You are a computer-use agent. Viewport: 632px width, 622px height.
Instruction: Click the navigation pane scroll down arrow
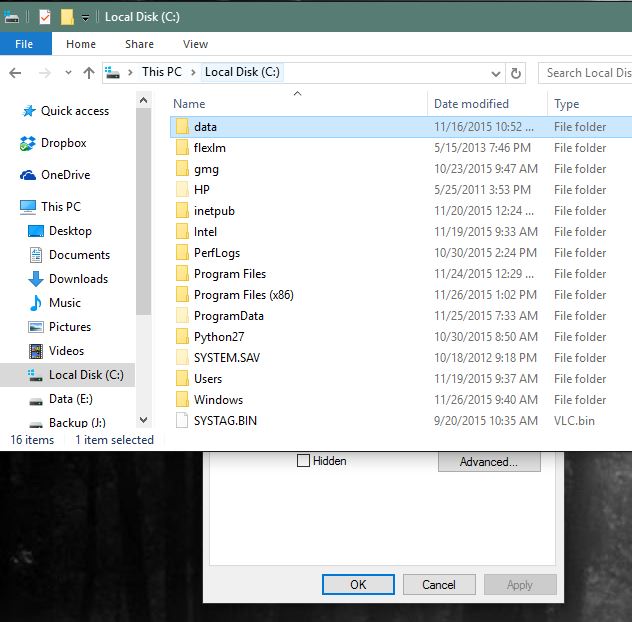coord(143,420)
